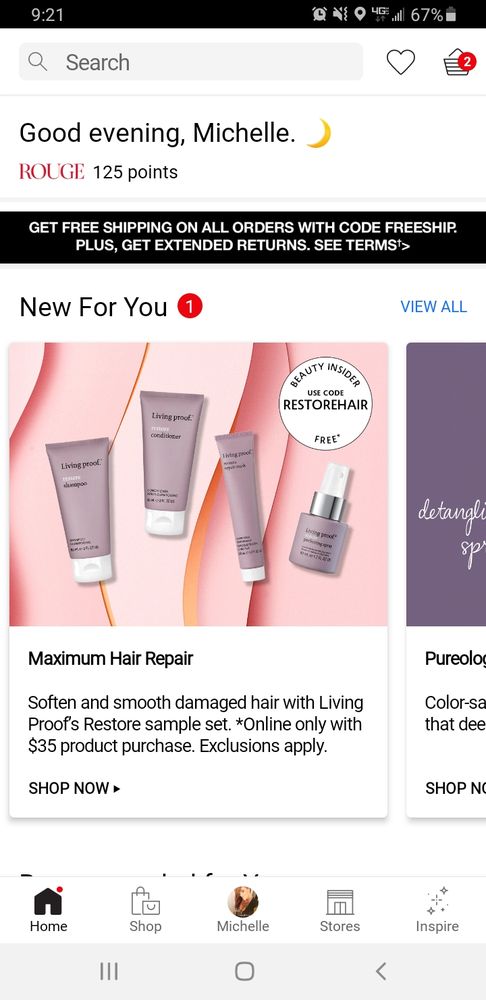Viewport: 486px width, 1000px height.
Task: Open the Shop tab
Action: (145, 911)
